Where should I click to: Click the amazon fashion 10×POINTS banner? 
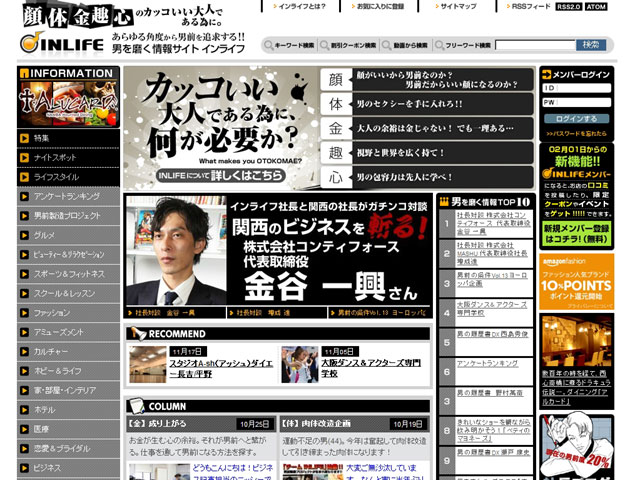tap(576, 282)
